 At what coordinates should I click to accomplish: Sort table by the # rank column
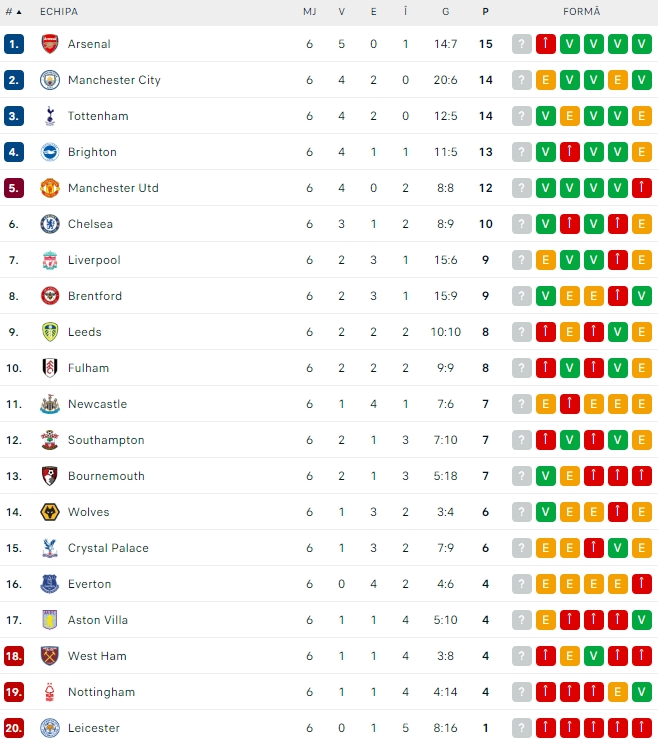pyautogui.click(x=13, y=11)
